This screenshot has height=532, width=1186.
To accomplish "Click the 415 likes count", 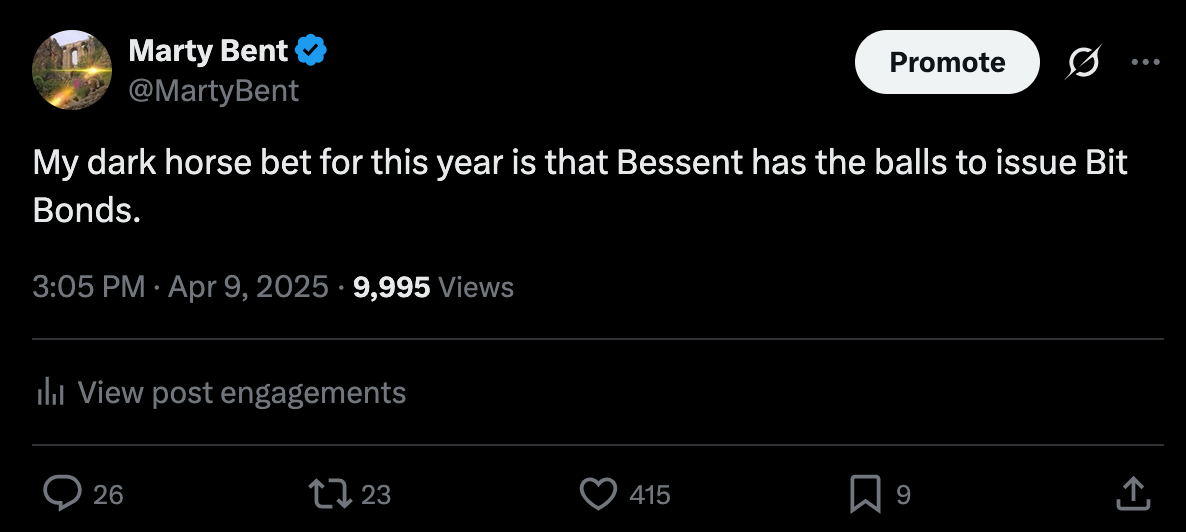I will [650, 494].
